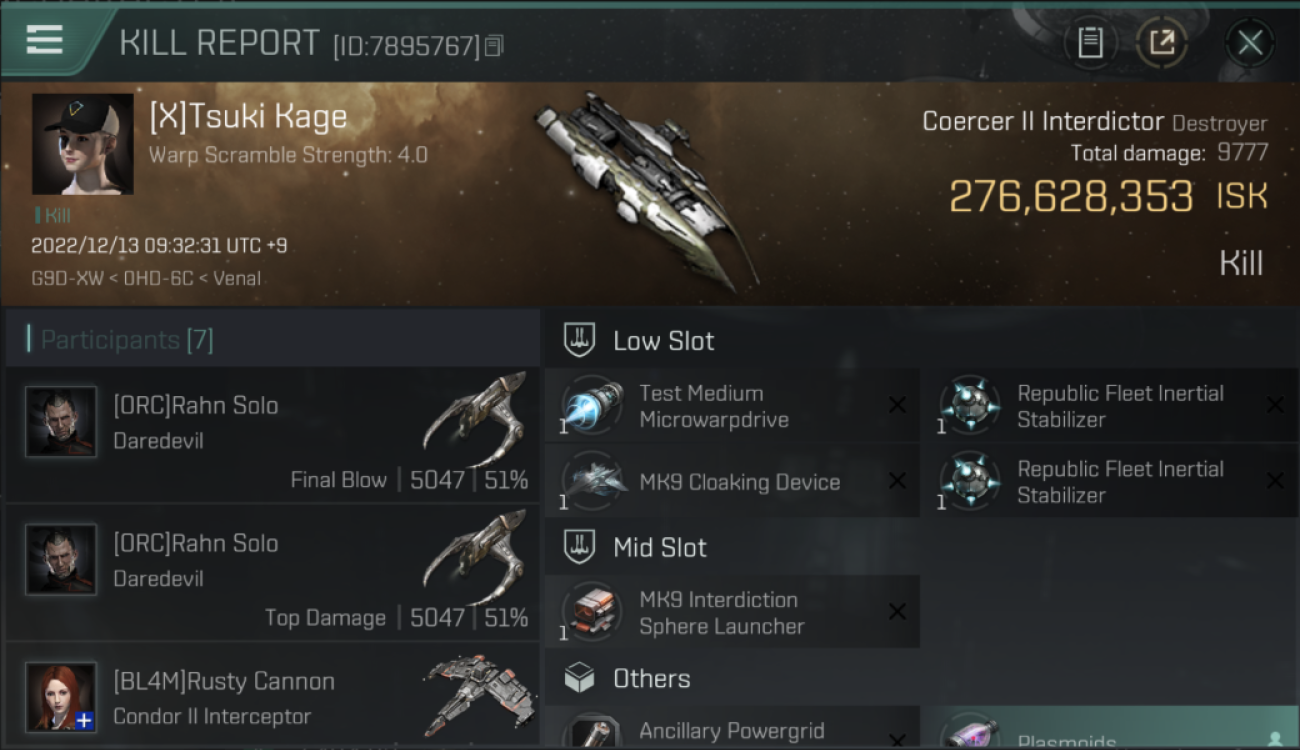
Task: Tap the Ancillary Powergrid item icon
Action: [x=592, y=732]
